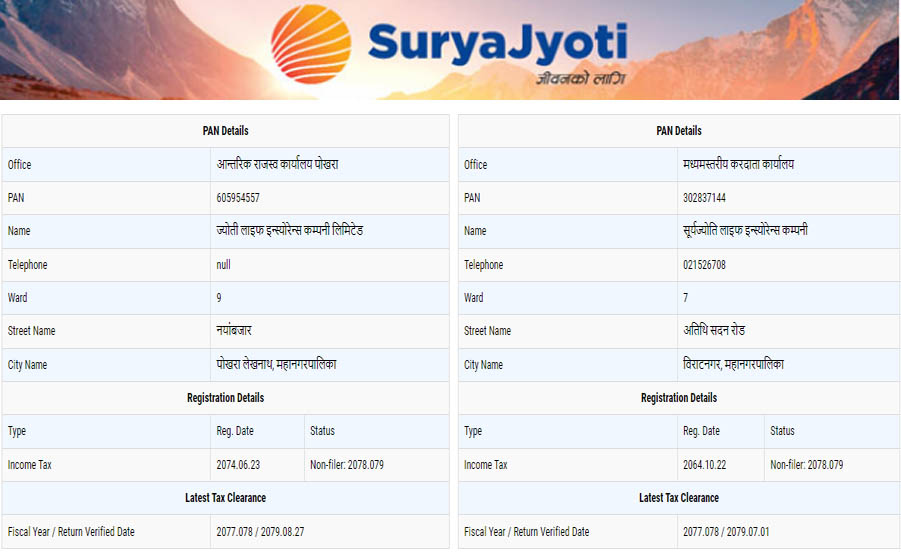The height and width of the screenshot is (552, 901).
Task: Click the left table's Registration Details header
Action: click(225, 398)
